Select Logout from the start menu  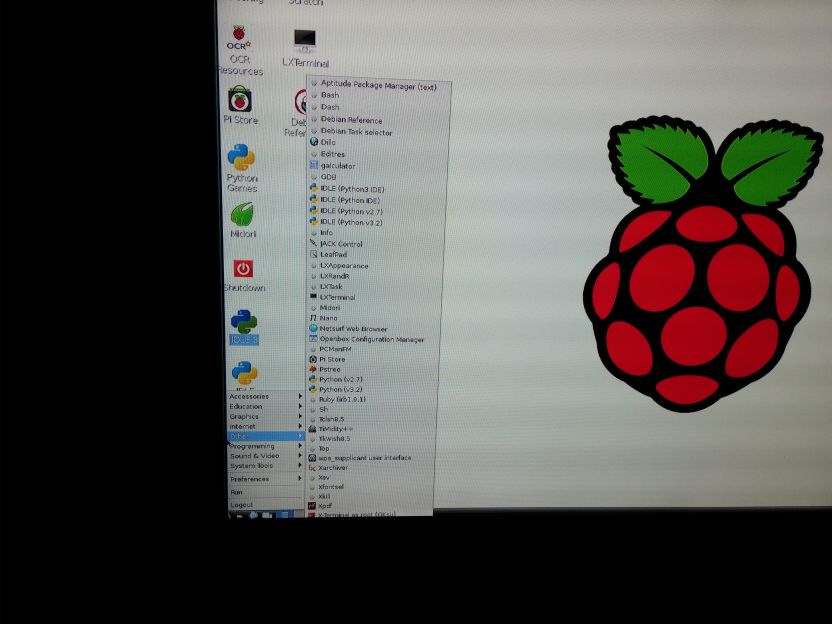coord(265,505)
